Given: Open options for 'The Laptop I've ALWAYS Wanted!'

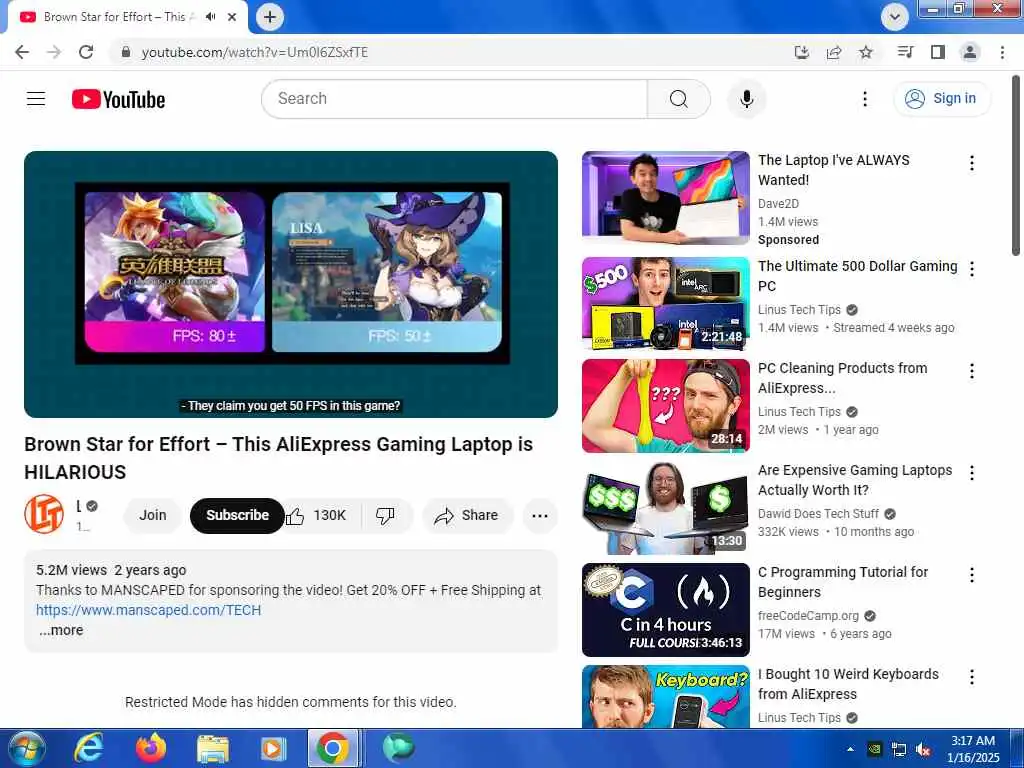Looking at the screenshot, I should click(x=972, y=163).
